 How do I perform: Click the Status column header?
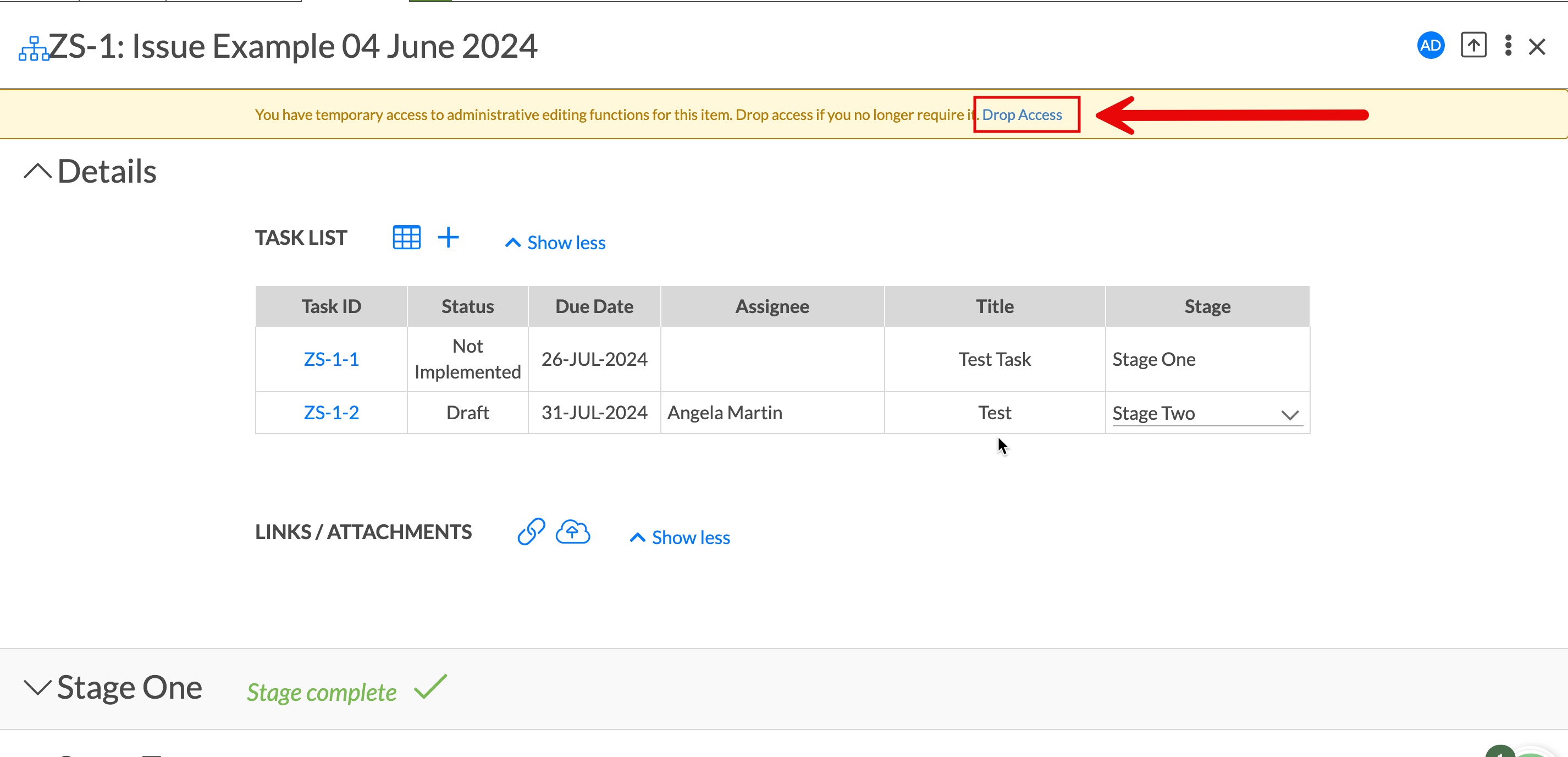(x=467, y=306)
